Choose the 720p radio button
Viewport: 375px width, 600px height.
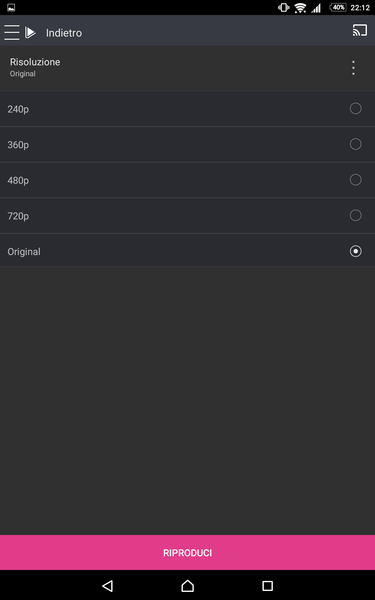(355, 215)
